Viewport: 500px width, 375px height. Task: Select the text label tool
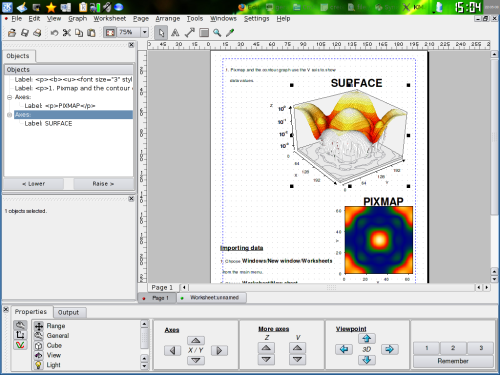(x=175, y=33)
